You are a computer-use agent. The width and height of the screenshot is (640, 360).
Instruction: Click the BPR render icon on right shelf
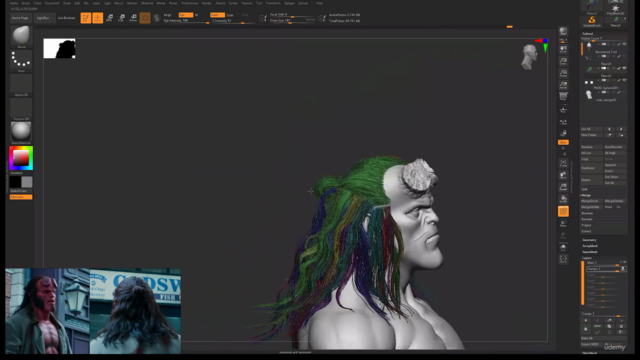(x=563, y=32)
